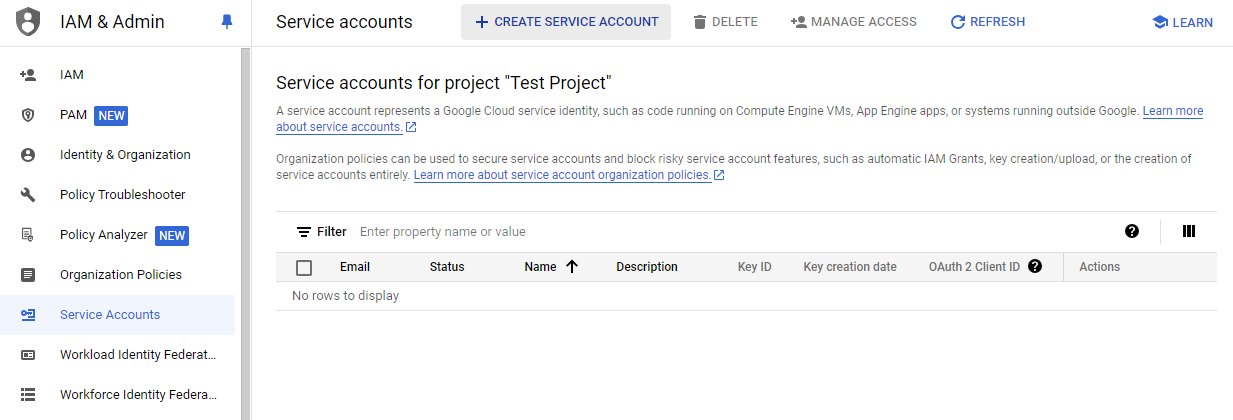Open IAM in the sidebar
1233x420 pixels.
[x=72, y=75]
